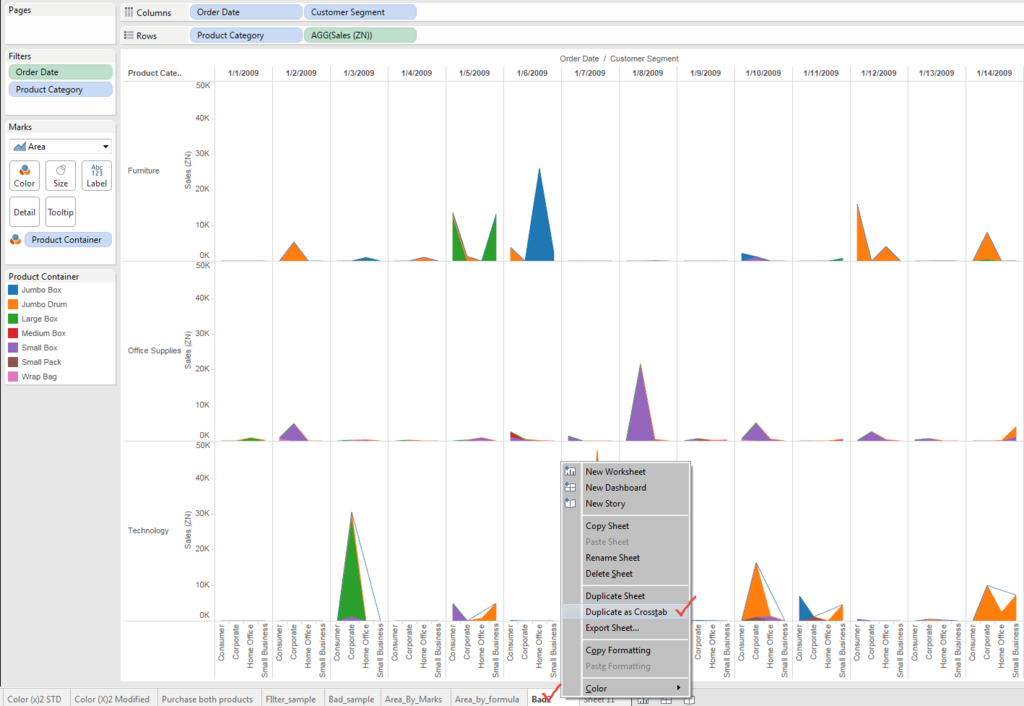
Task: Click the Size button on Marks card
Action: 60,176
